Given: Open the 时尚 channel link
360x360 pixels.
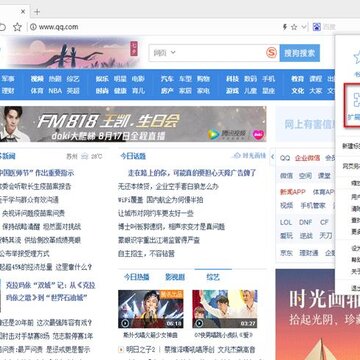Looking at the screenshot, I should pos(102,90).
